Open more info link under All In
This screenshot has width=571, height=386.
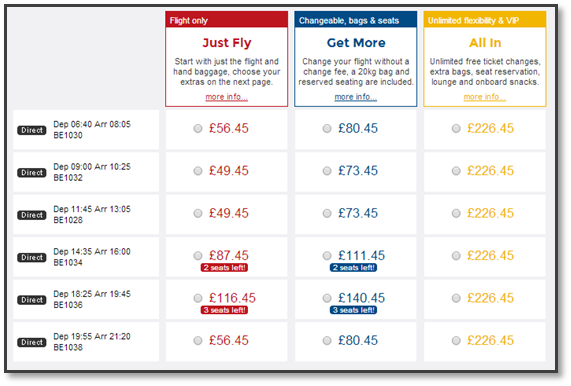(485, 97)
